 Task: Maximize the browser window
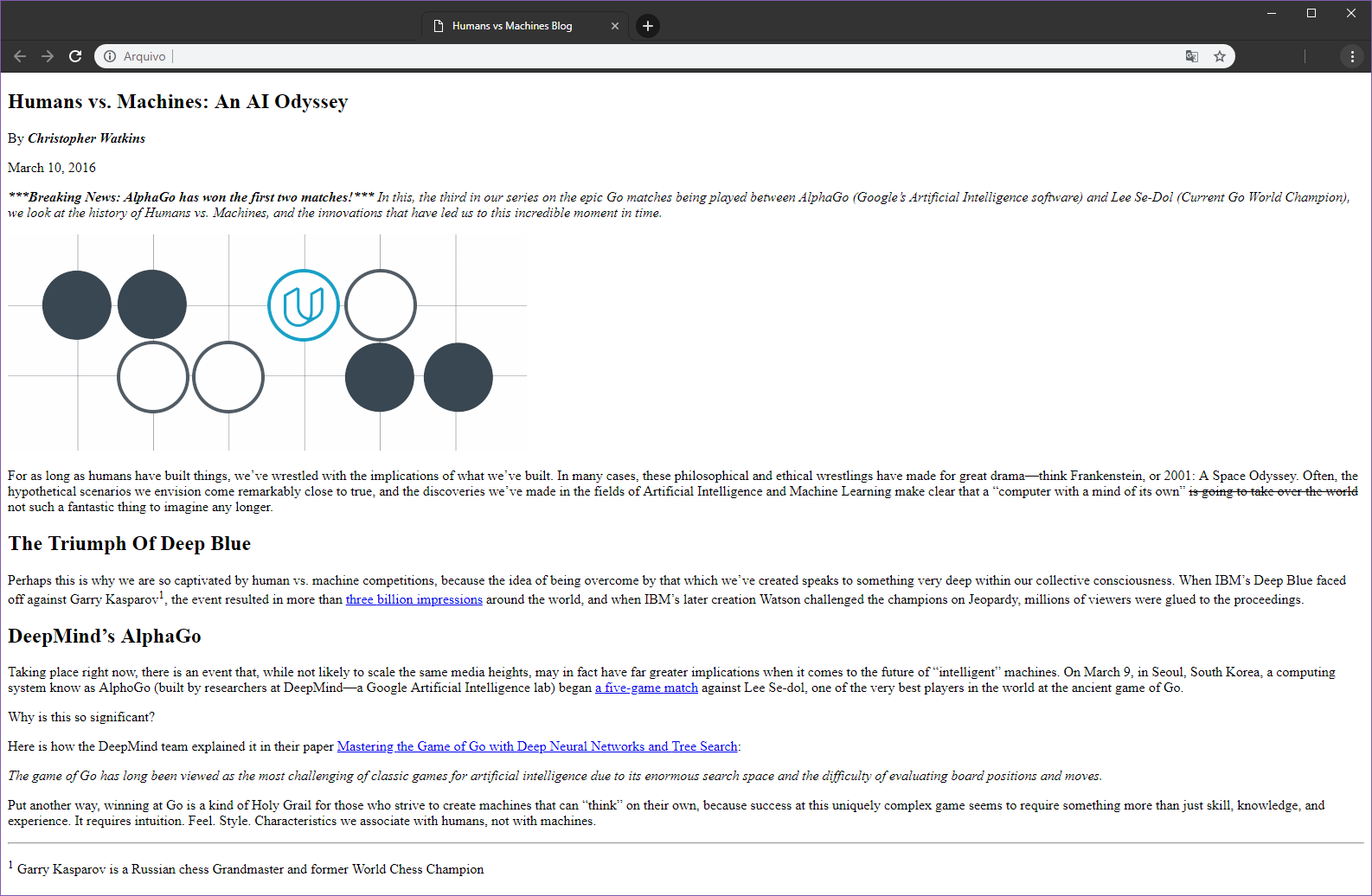1311,13
